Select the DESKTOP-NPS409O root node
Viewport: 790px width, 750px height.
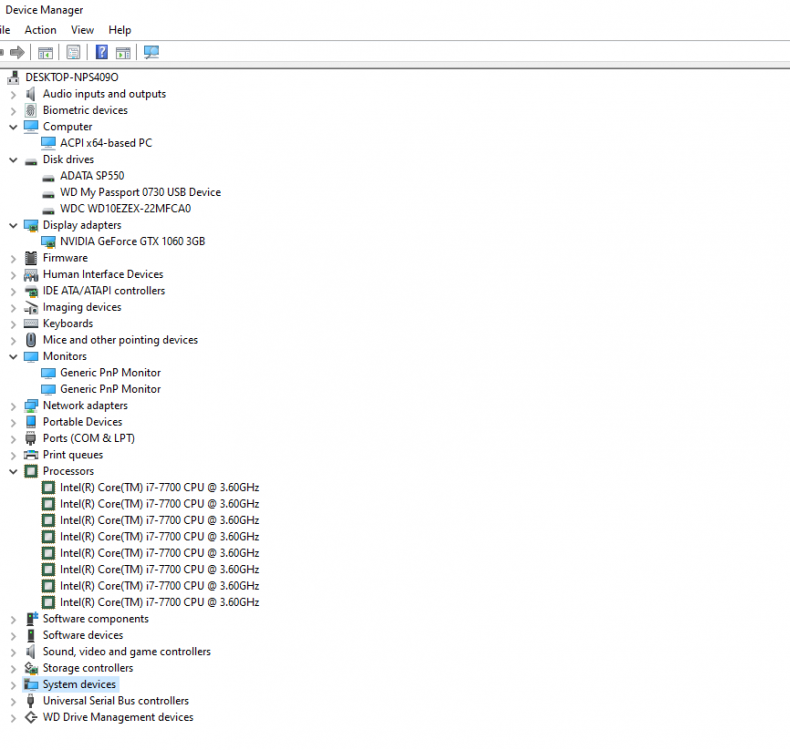pyautogui.click(x=72, y=77)
